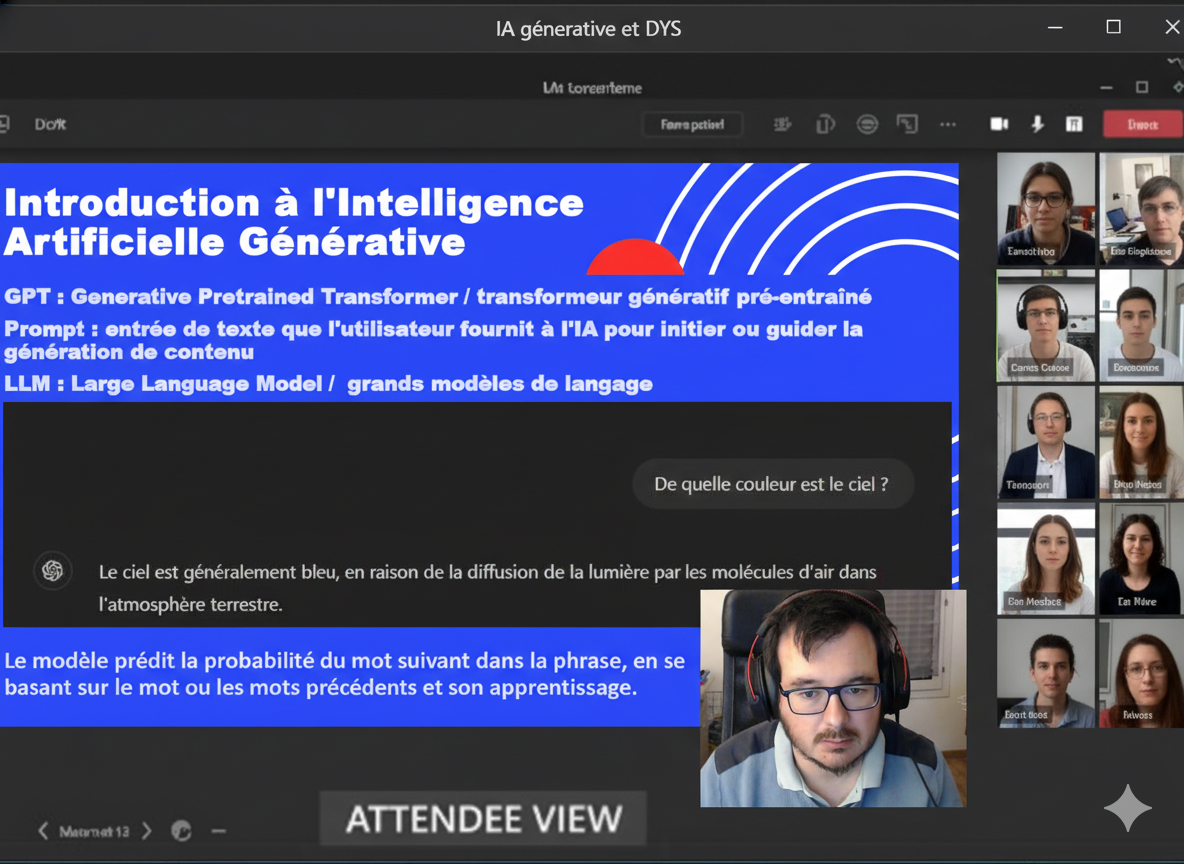Select the IA génerative et DYS window tab
Screen dimensions: 1184x864
point(588,28)
